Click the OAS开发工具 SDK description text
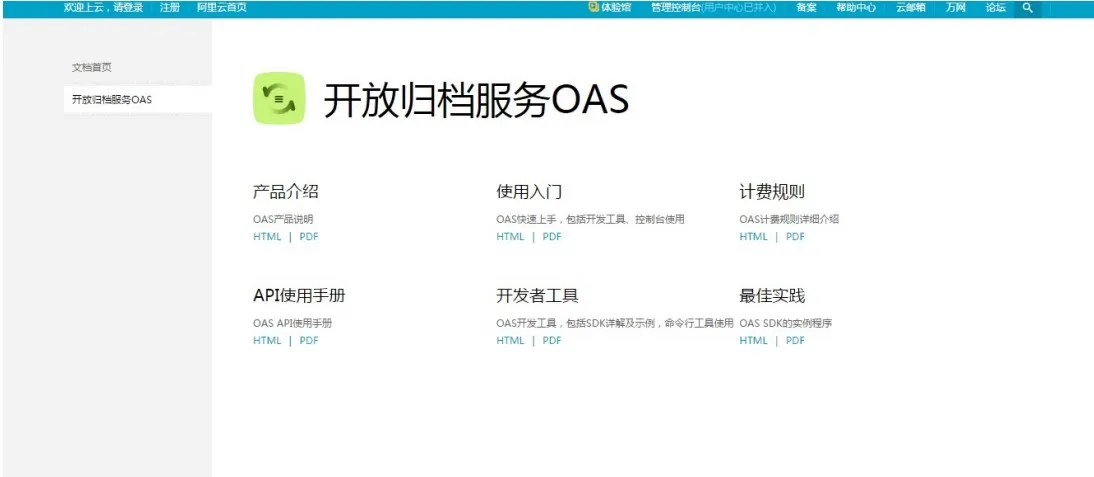The width and height of the screenshot is (1094, 477). (615, 324)
